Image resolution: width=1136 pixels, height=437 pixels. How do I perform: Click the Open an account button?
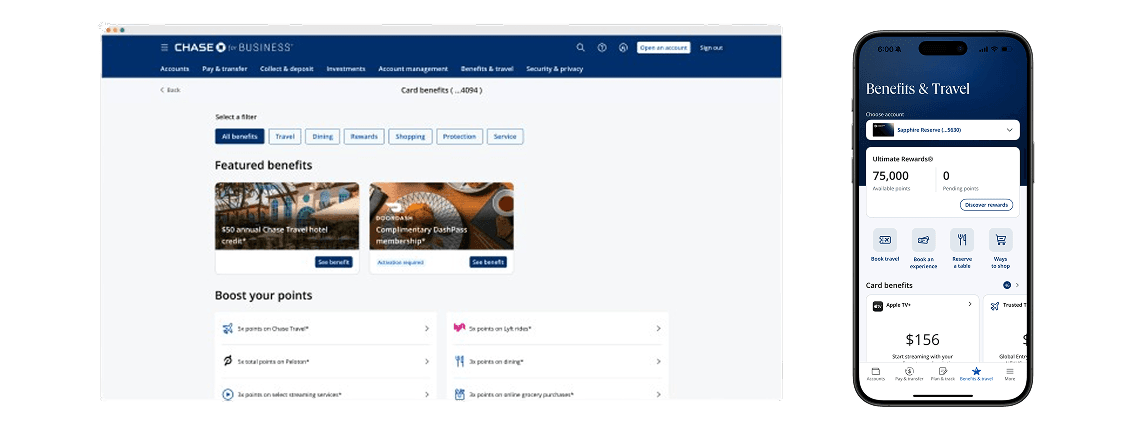click(664, 48)
